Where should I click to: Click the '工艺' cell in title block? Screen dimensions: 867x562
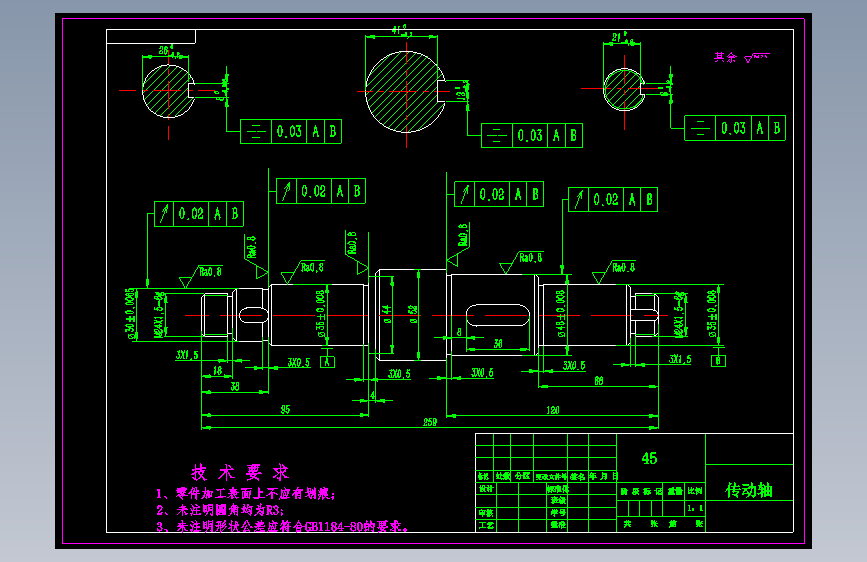pyautogui.click(x=486, y=525)
